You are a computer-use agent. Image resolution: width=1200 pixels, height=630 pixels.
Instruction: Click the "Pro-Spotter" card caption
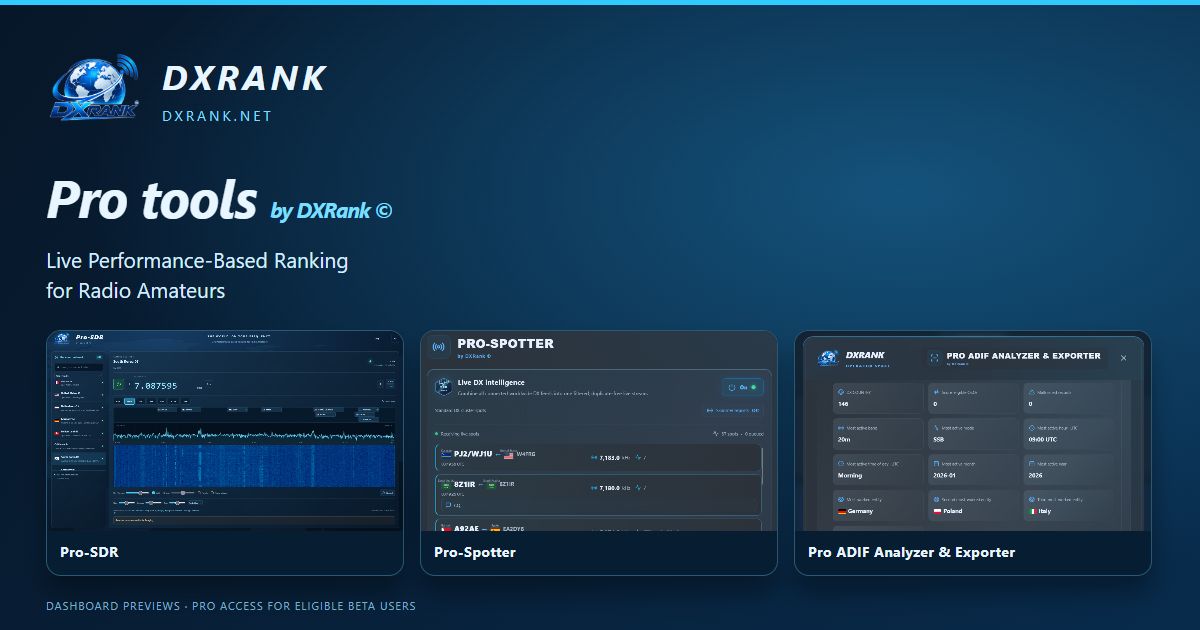(475, 552)
